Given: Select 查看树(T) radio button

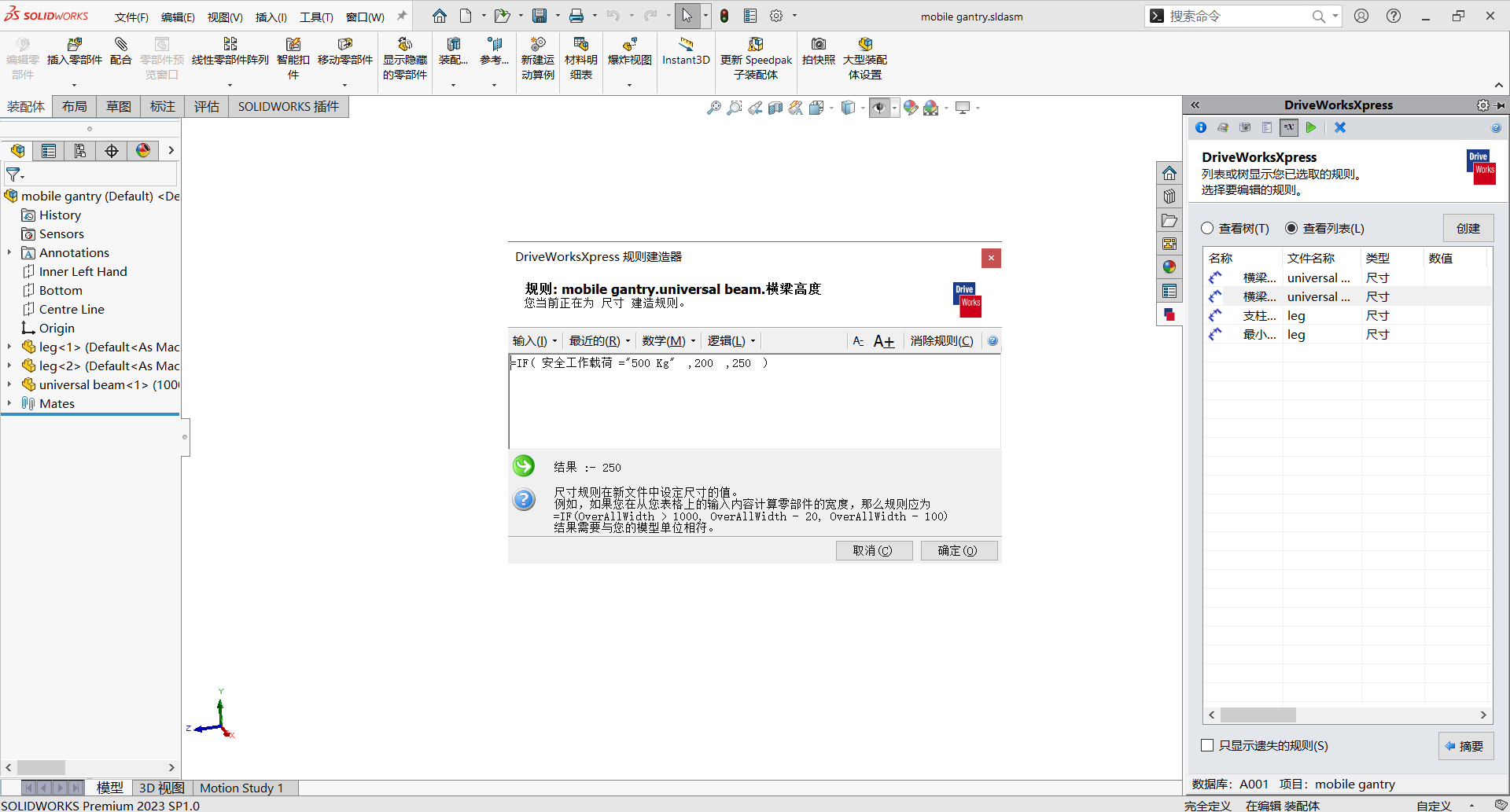Looking at the screenshot, I should pyautogui.click(x=1207, y=228).
